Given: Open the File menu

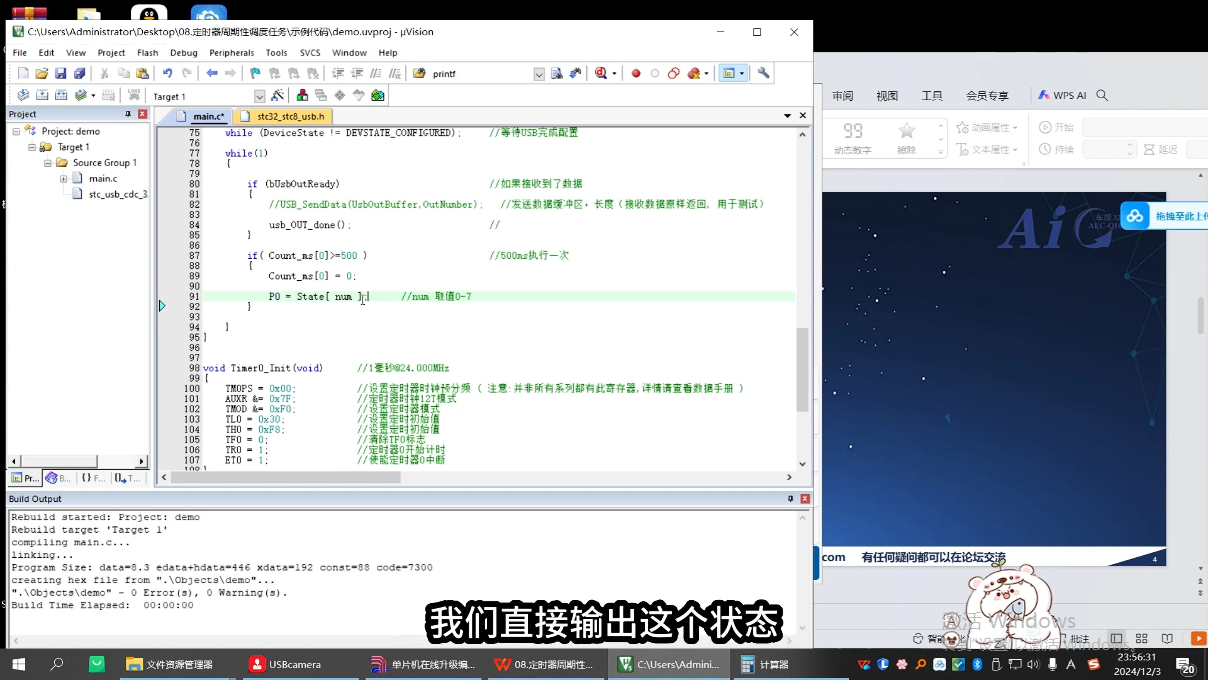Looking at the screenshot, I should coord(19,52).
